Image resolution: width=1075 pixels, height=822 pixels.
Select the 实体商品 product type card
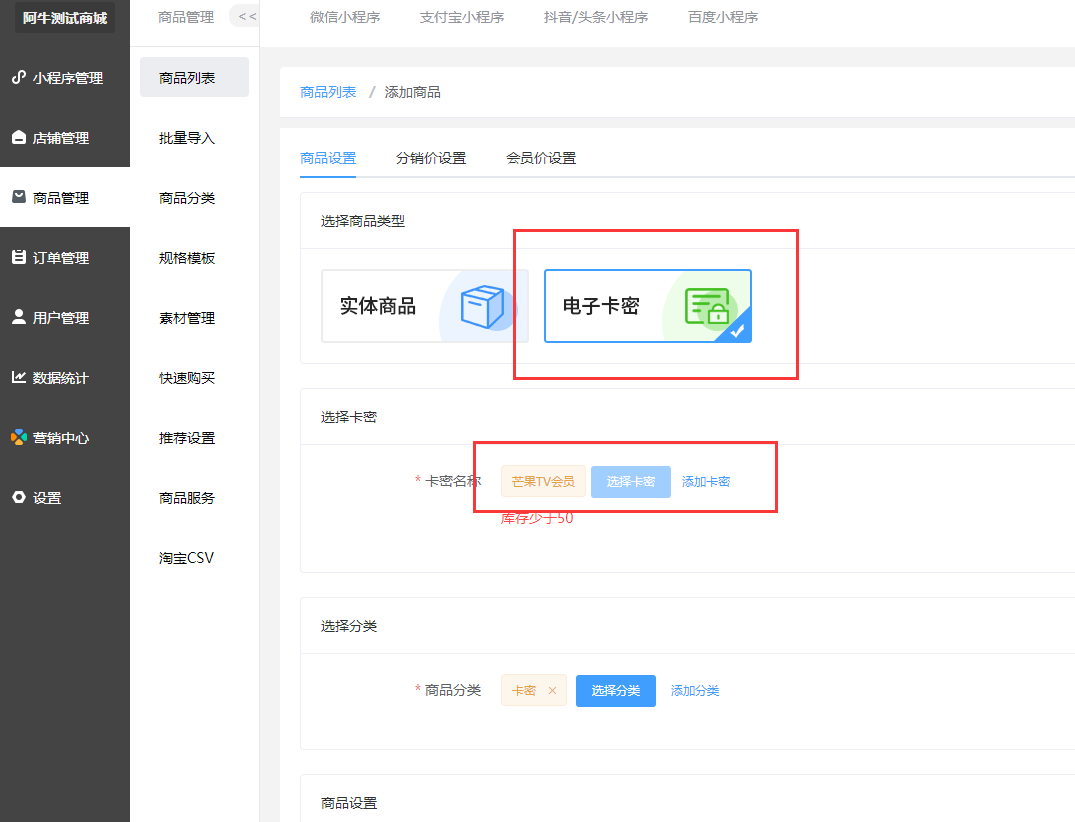[x=424, y=306]
